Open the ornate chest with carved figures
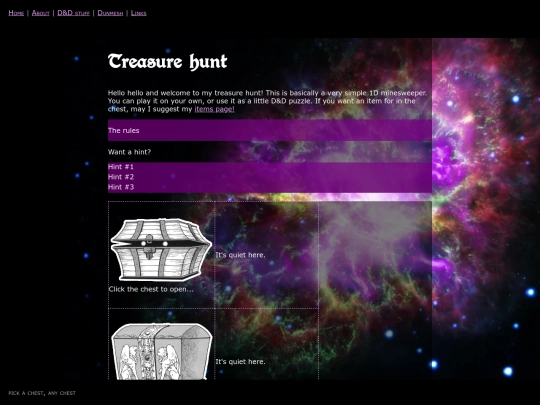Viewport: 540px width, 405px height. coord(161,351)
